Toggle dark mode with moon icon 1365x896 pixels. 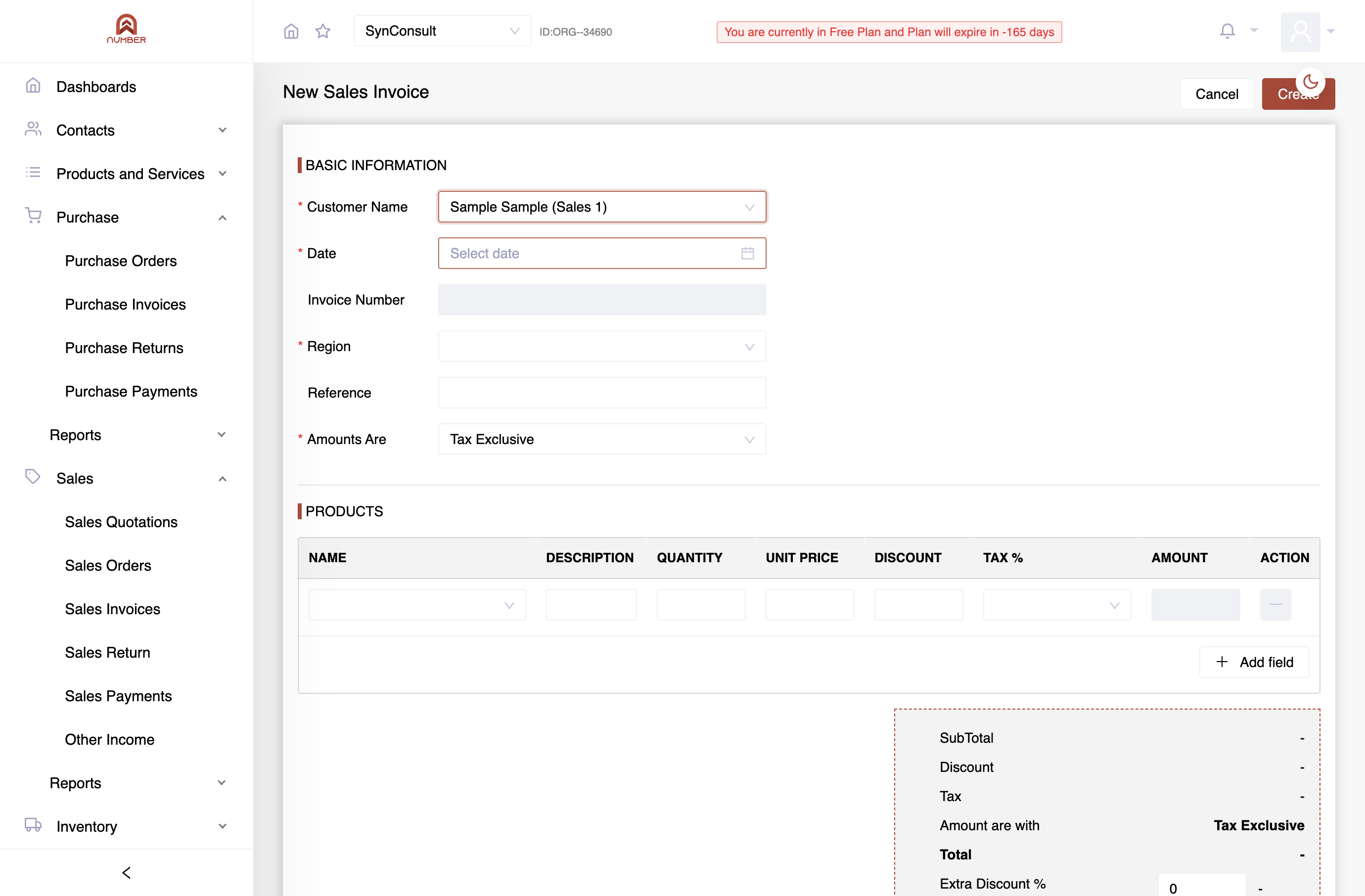[1311, 82]
